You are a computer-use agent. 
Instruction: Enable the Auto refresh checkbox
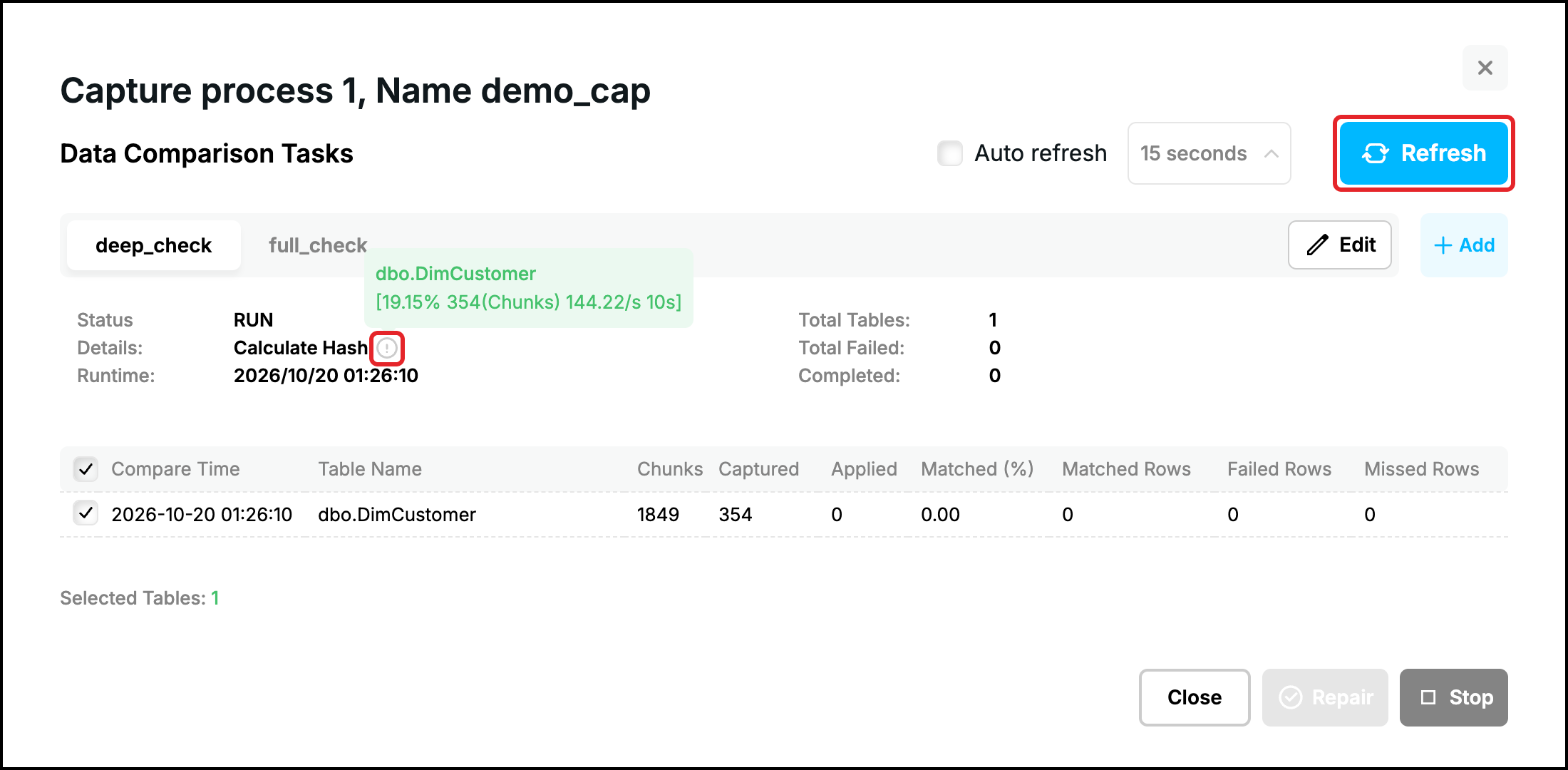click(x=950, y=153)
